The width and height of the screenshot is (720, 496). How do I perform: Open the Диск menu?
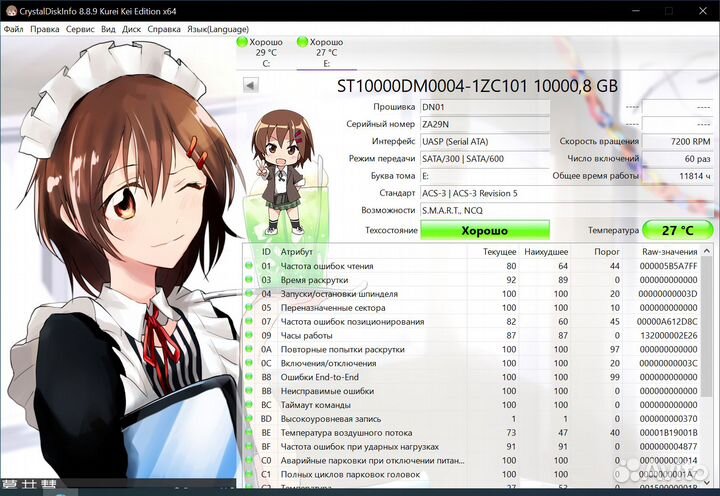132,29
